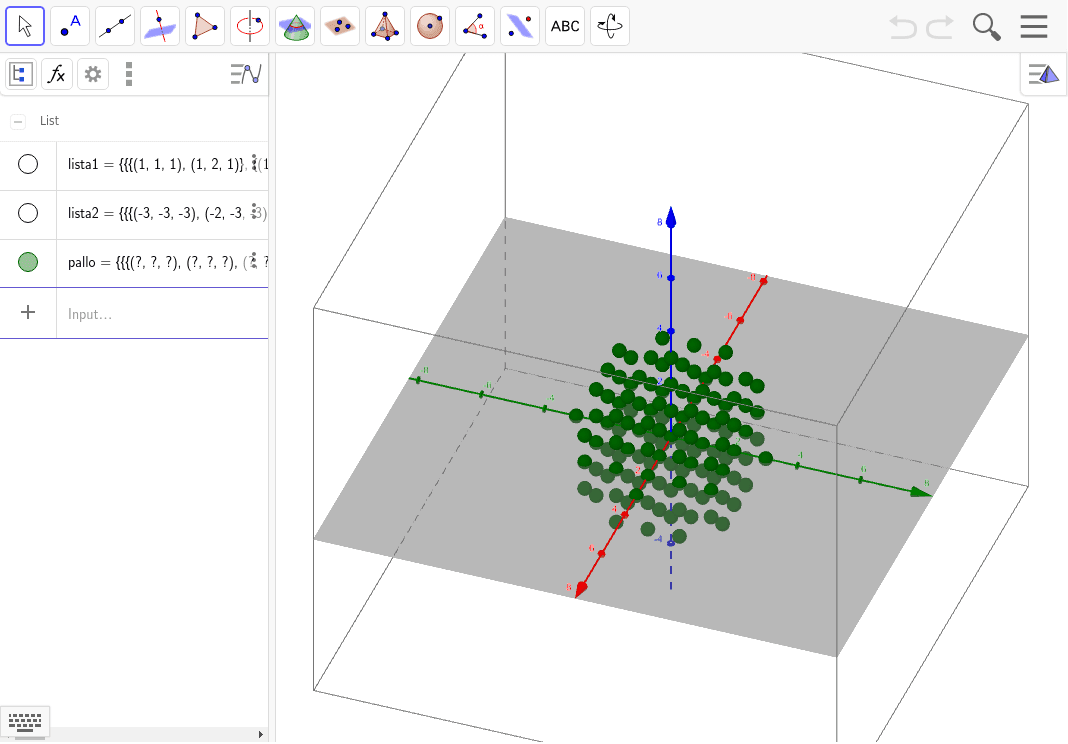1068x744 pixels.
Task: Click the Undo button
Action: pos(901,27)
